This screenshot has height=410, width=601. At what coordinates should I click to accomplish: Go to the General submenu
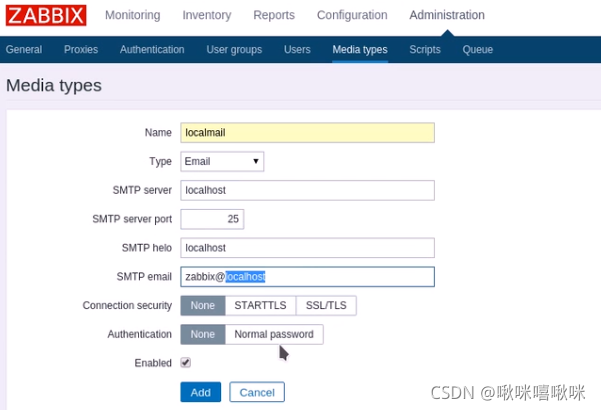[x=24, y=49]
